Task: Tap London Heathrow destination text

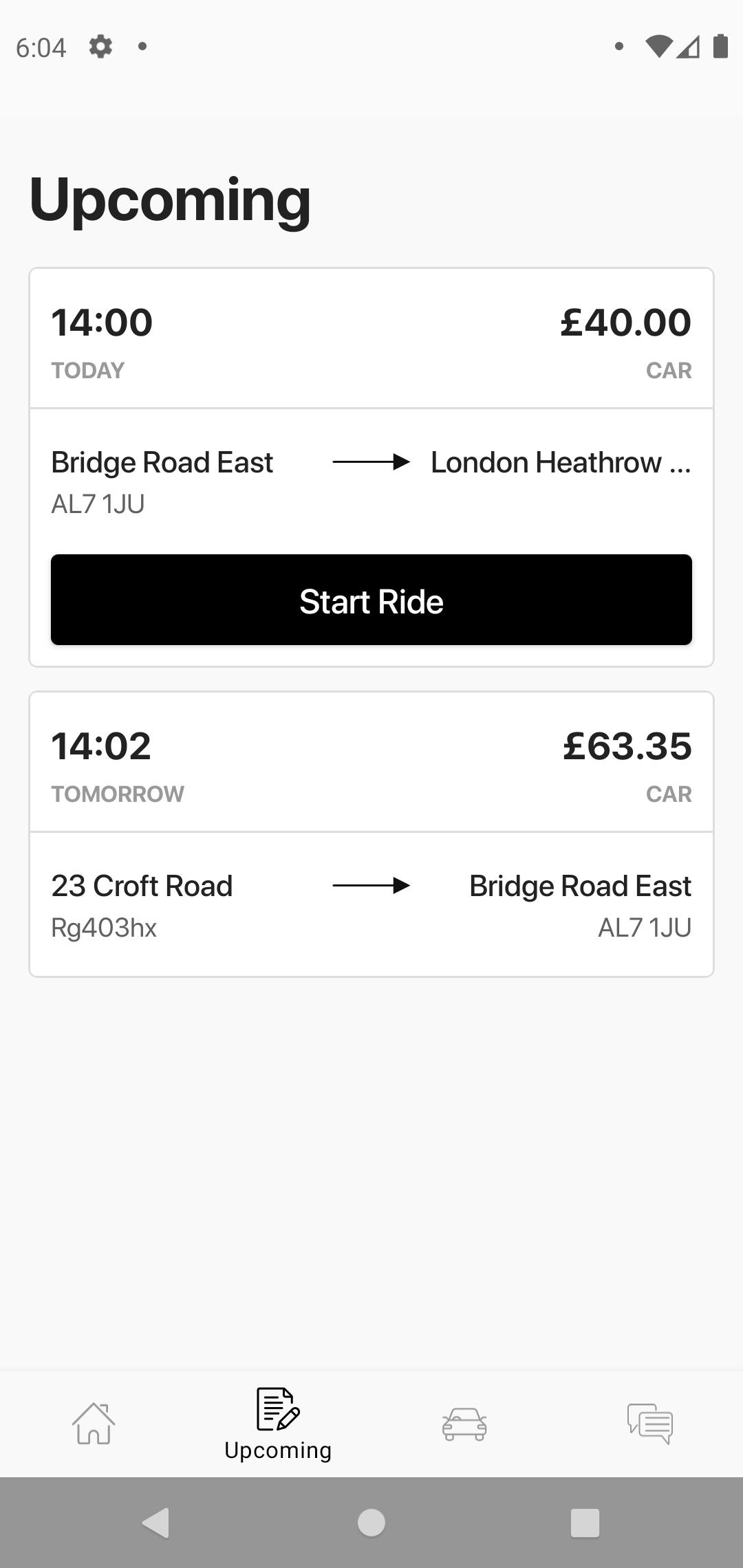Action: click(561, 462)
